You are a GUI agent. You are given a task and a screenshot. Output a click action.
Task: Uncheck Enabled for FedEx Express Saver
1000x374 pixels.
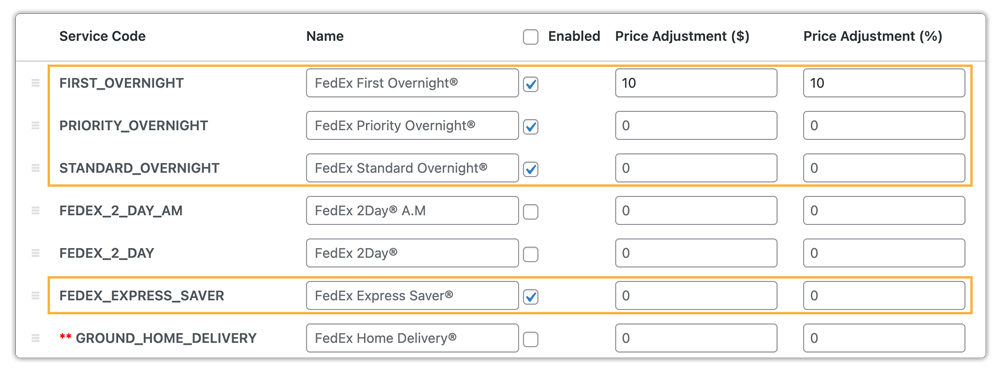[x=531, y=297]
